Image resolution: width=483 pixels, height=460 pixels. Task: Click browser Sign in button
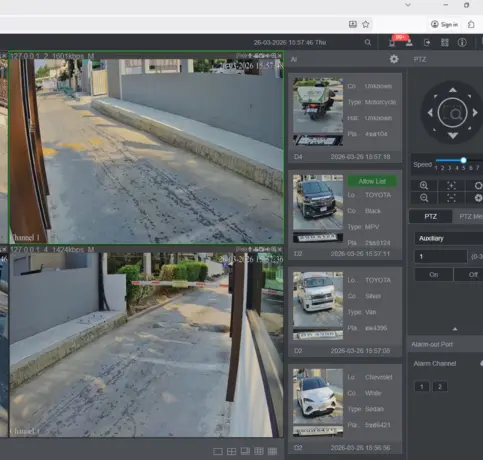[444, 24]
